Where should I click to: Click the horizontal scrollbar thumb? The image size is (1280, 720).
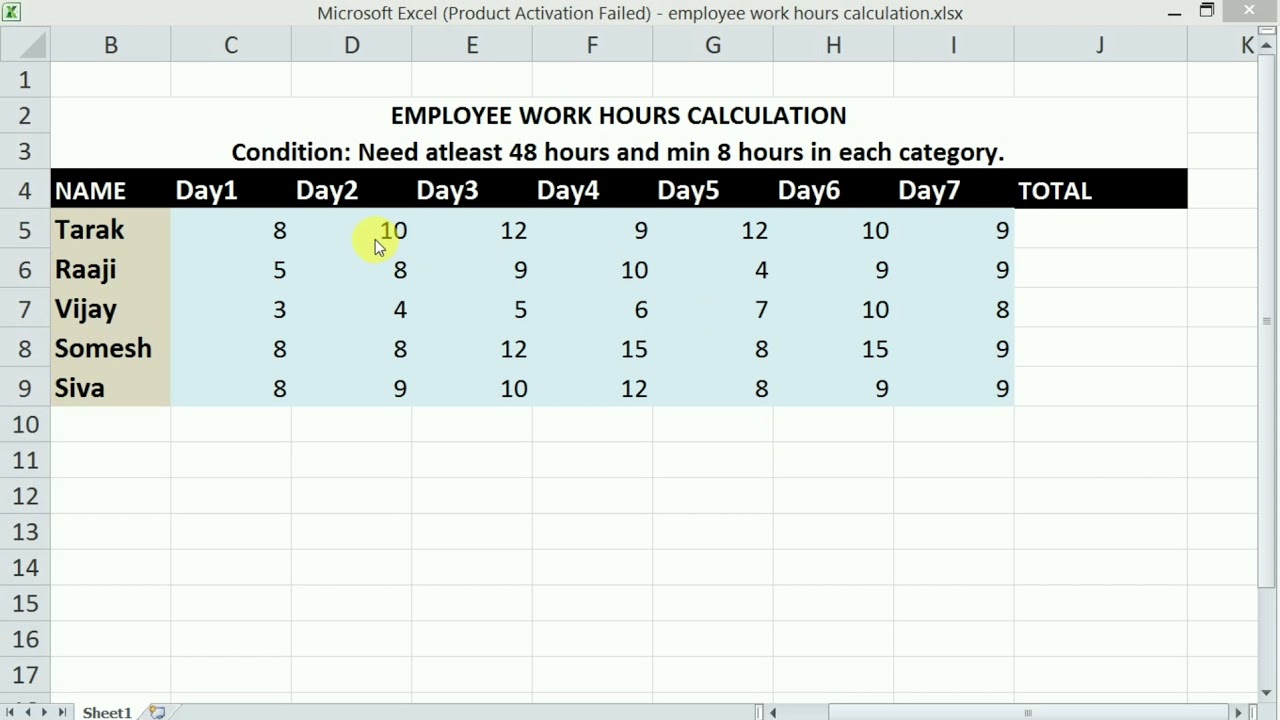[1027, 712]
